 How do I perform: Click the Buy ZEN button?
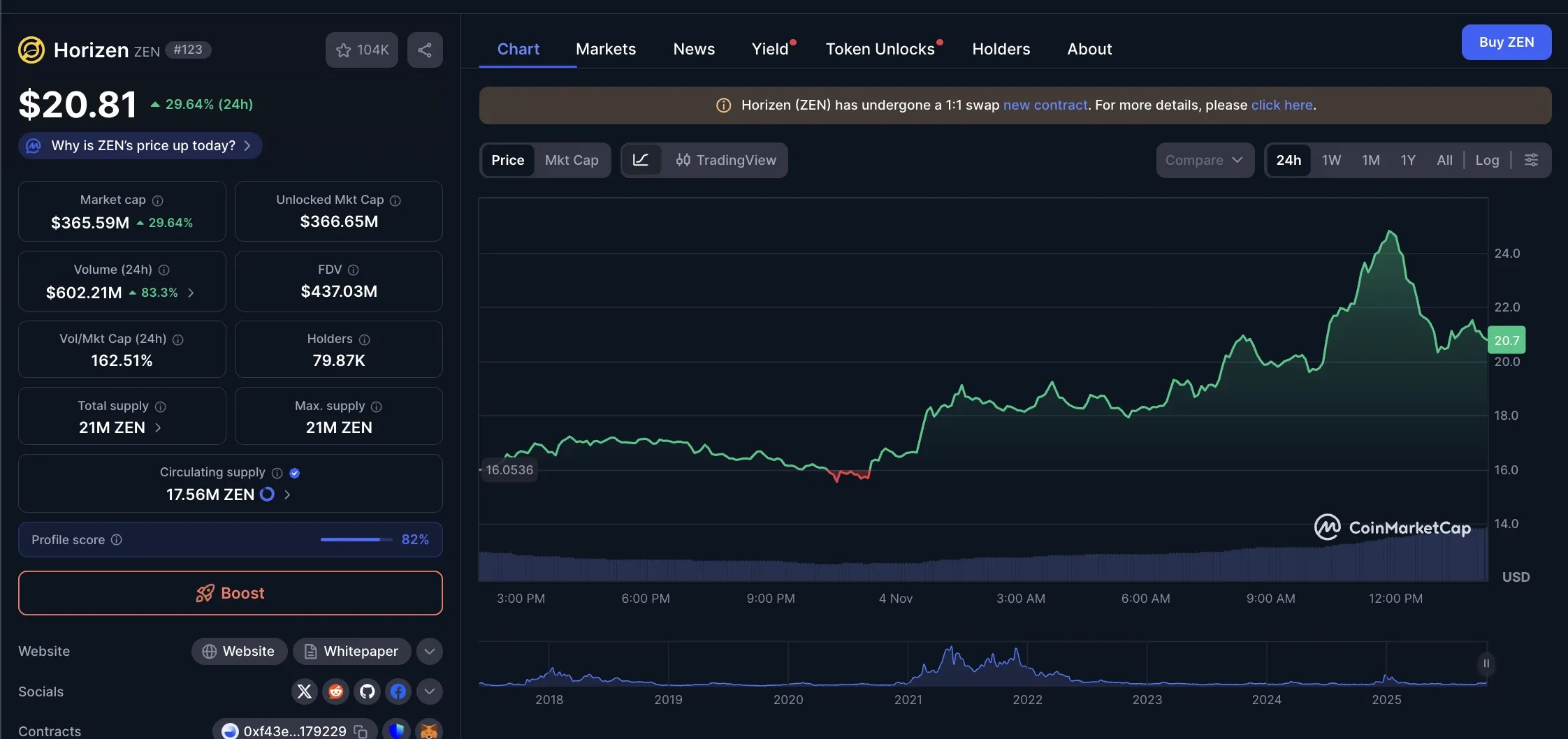click(1506, 42)
